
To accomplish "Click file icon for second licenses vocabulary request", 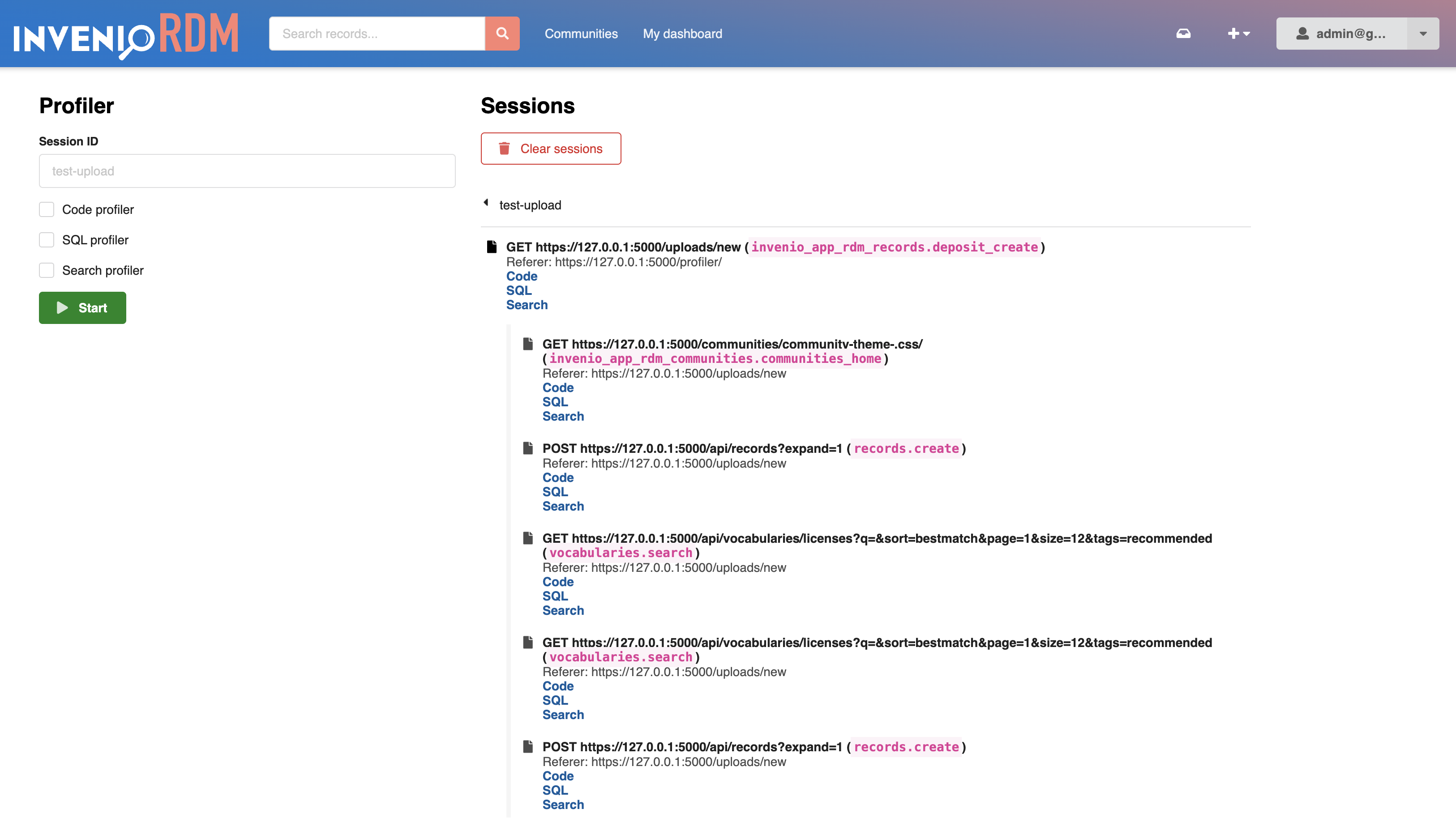I will click(x=528, y=642).
